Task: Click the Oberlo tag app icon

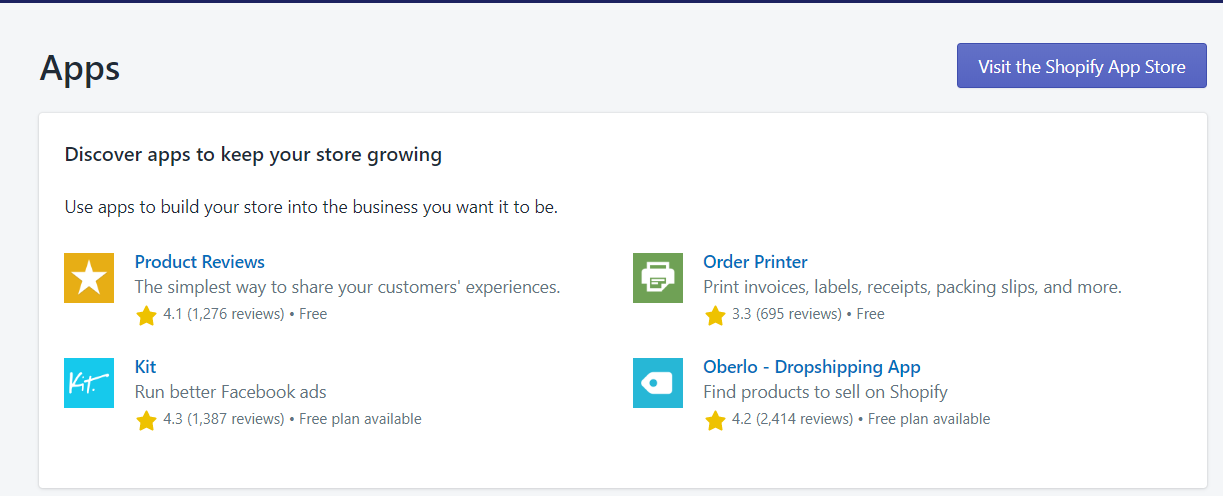Action: 658,383
